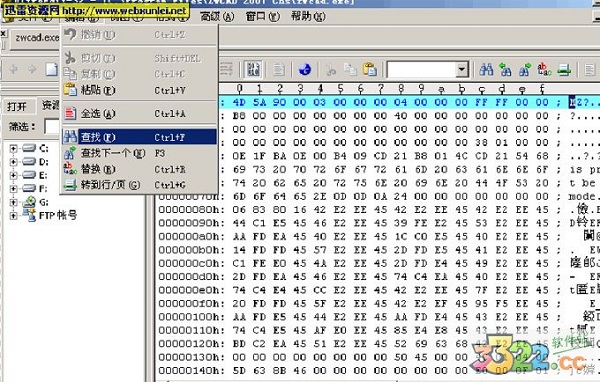Click the 筛选 filter input field
Screen dimensions: 600x382
click(x=52, y=126)
